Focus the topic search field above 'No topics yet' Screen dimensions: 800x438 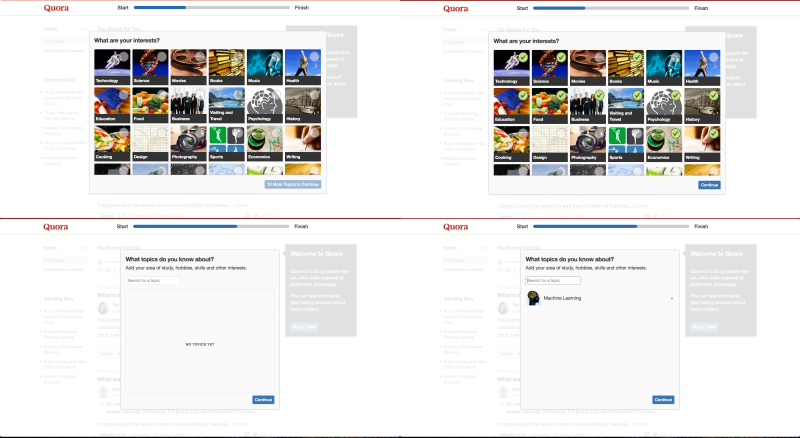(153, 280)
